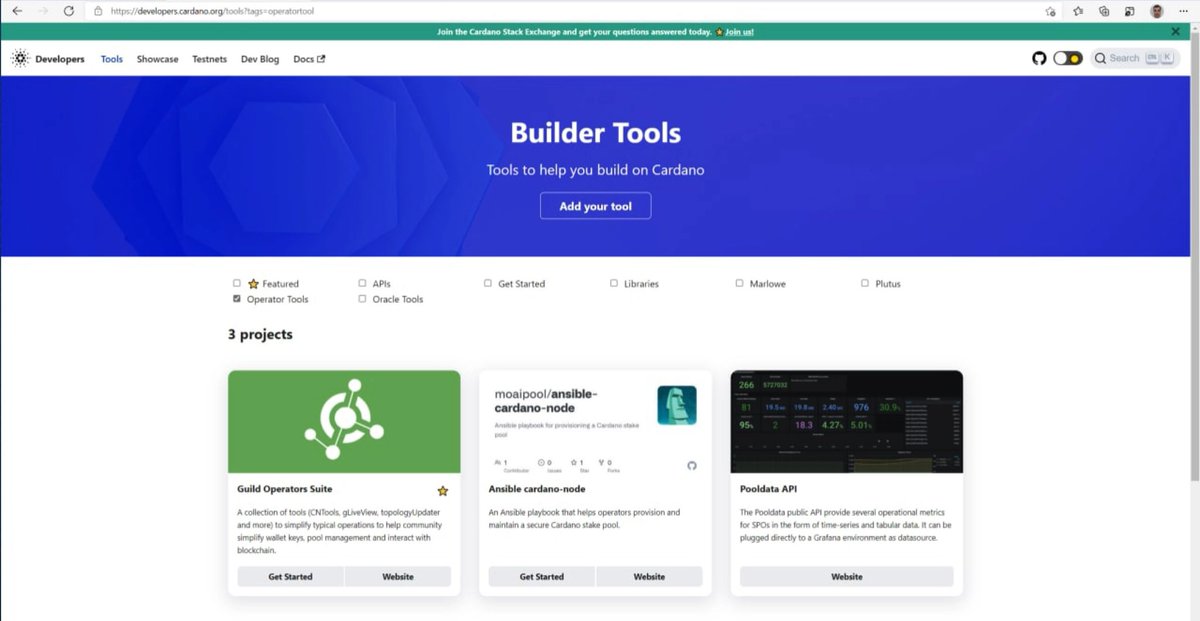Viewport: 1200px width, 621px height.
Task: Follow the 'Join us!' banner link
Action: tap(739, 32)
